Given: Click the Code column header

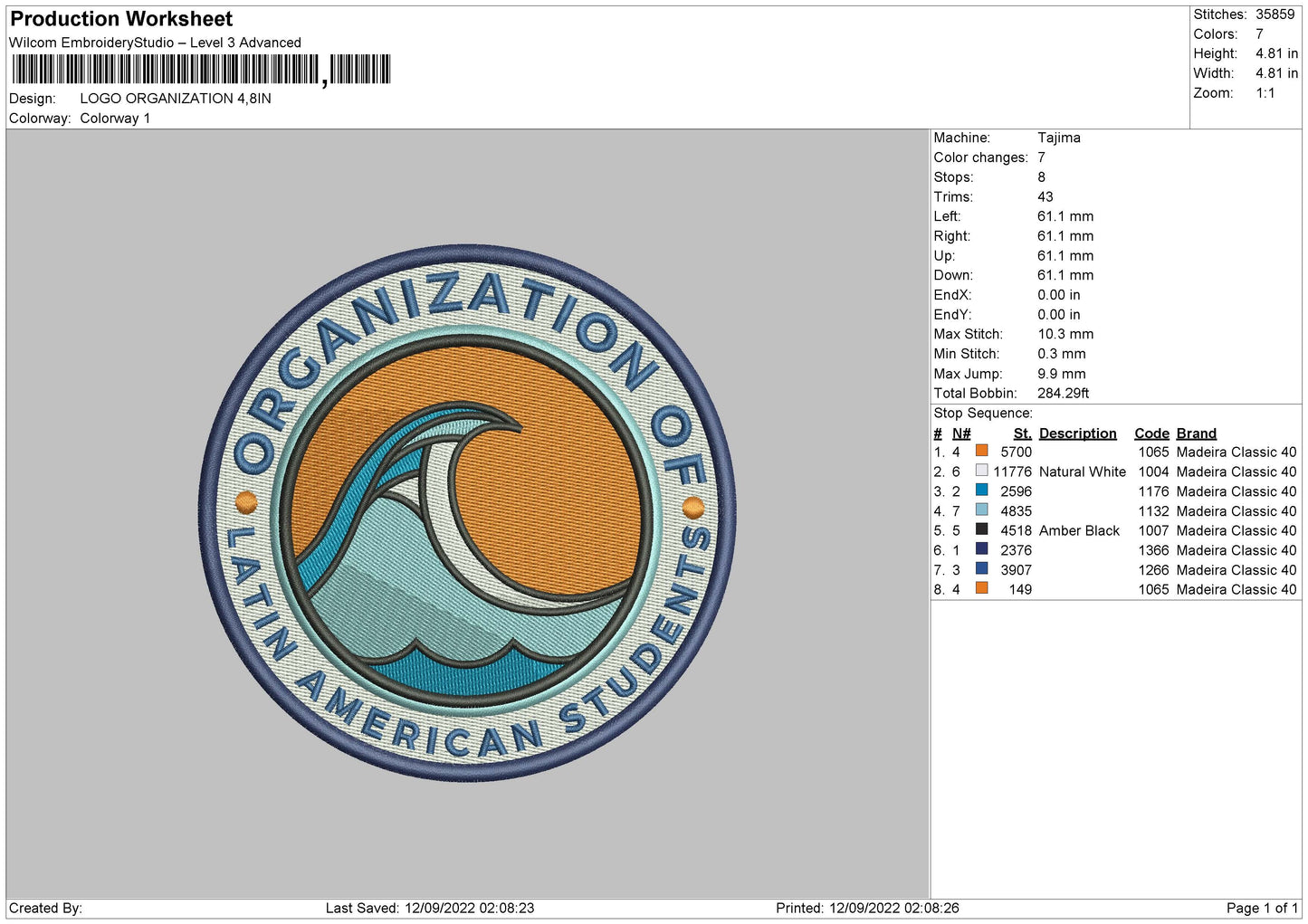Looking at the screenshot, I should [x=1152, y=433].
